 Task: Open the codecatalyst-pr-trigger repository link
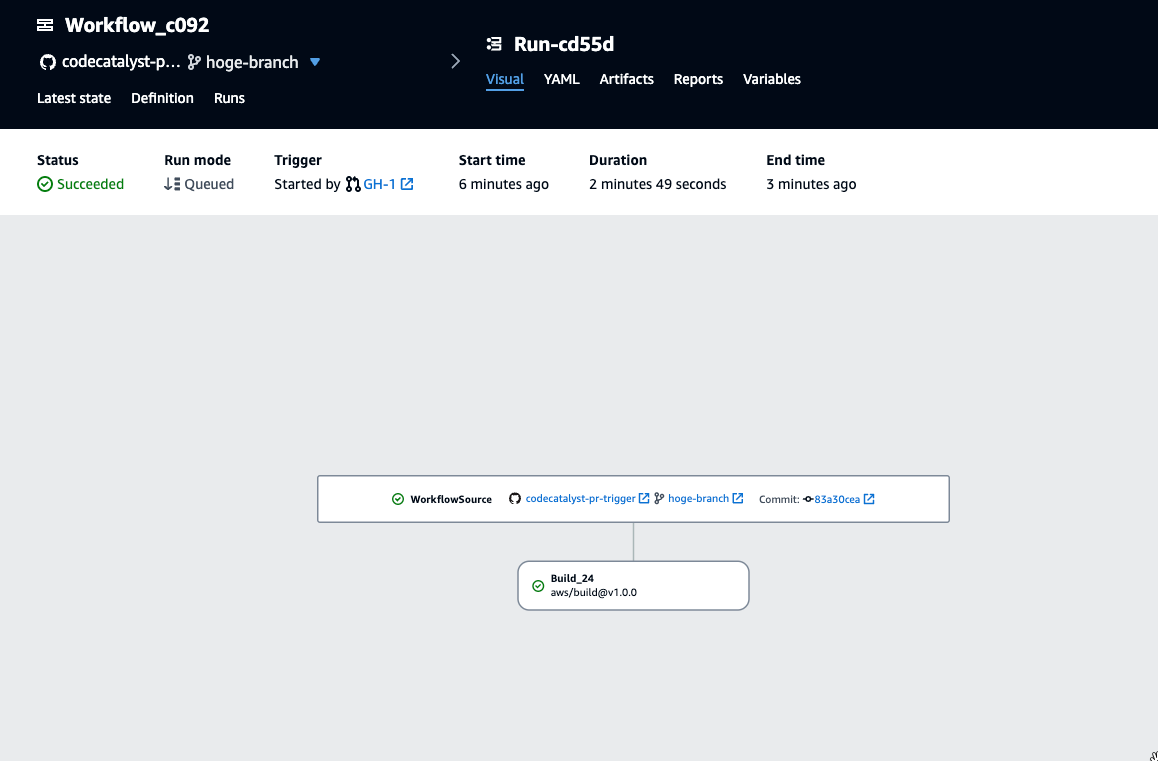[x=580, y=499]
